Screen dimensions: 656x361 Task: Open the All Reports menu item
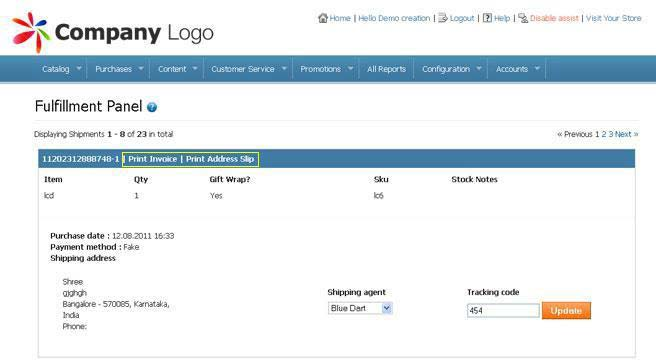pos(386,69)
